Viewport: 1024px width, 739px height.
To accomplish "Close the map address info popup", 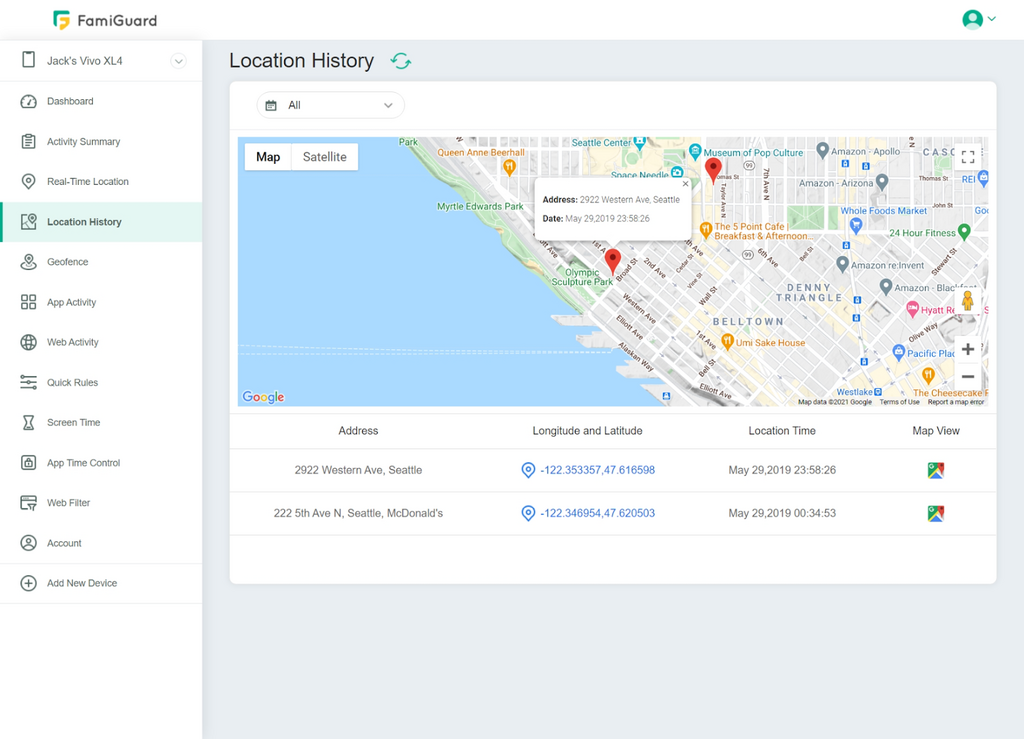I will tap(685, 184).
